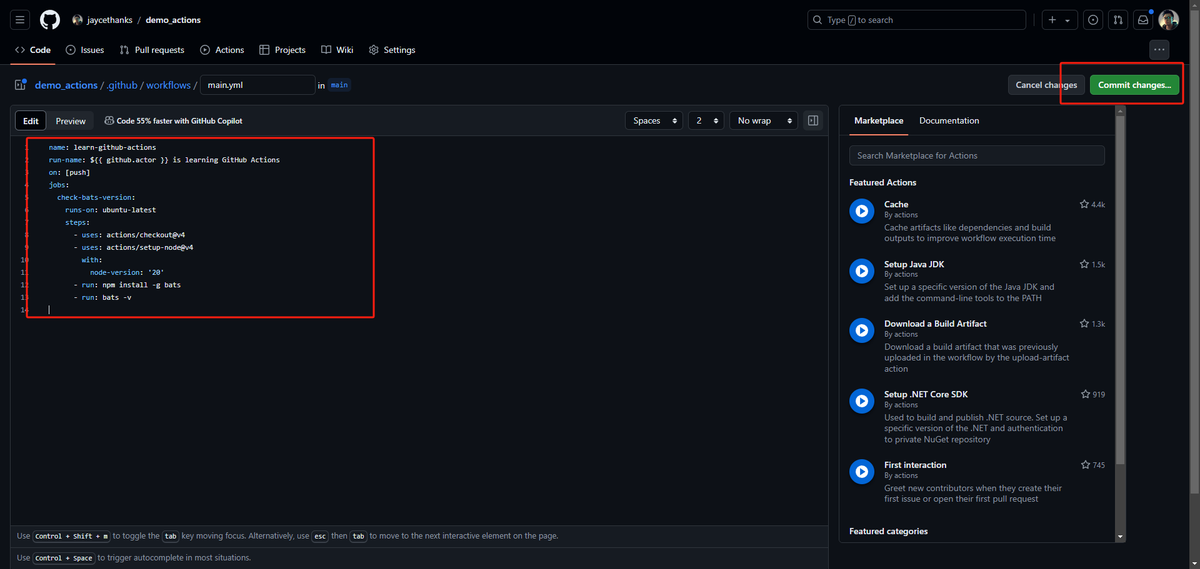Click the user profile avatar
This screenshot has width=1200, height=569.
(x=1169, y=20)
